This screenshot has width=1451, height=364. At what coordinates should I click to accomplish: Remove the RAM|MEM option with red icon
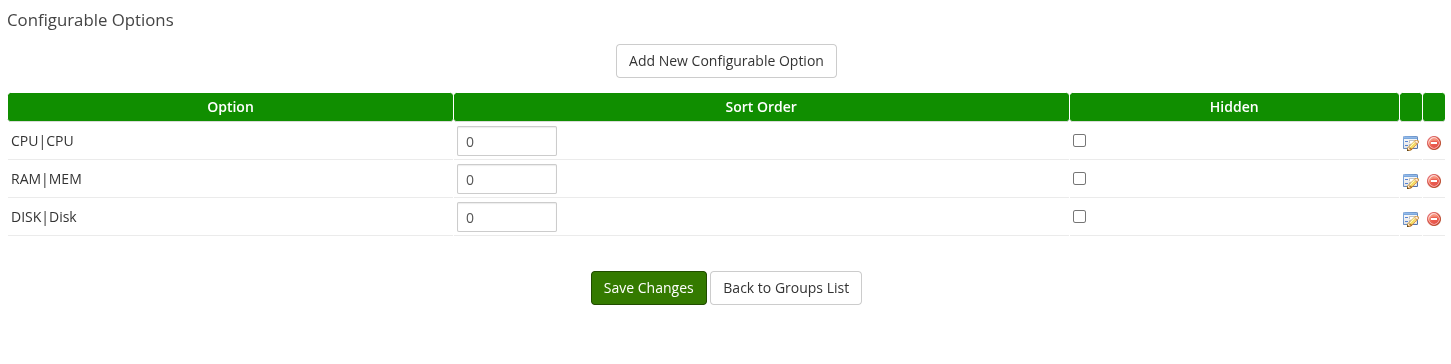(x=1433, y=181)
